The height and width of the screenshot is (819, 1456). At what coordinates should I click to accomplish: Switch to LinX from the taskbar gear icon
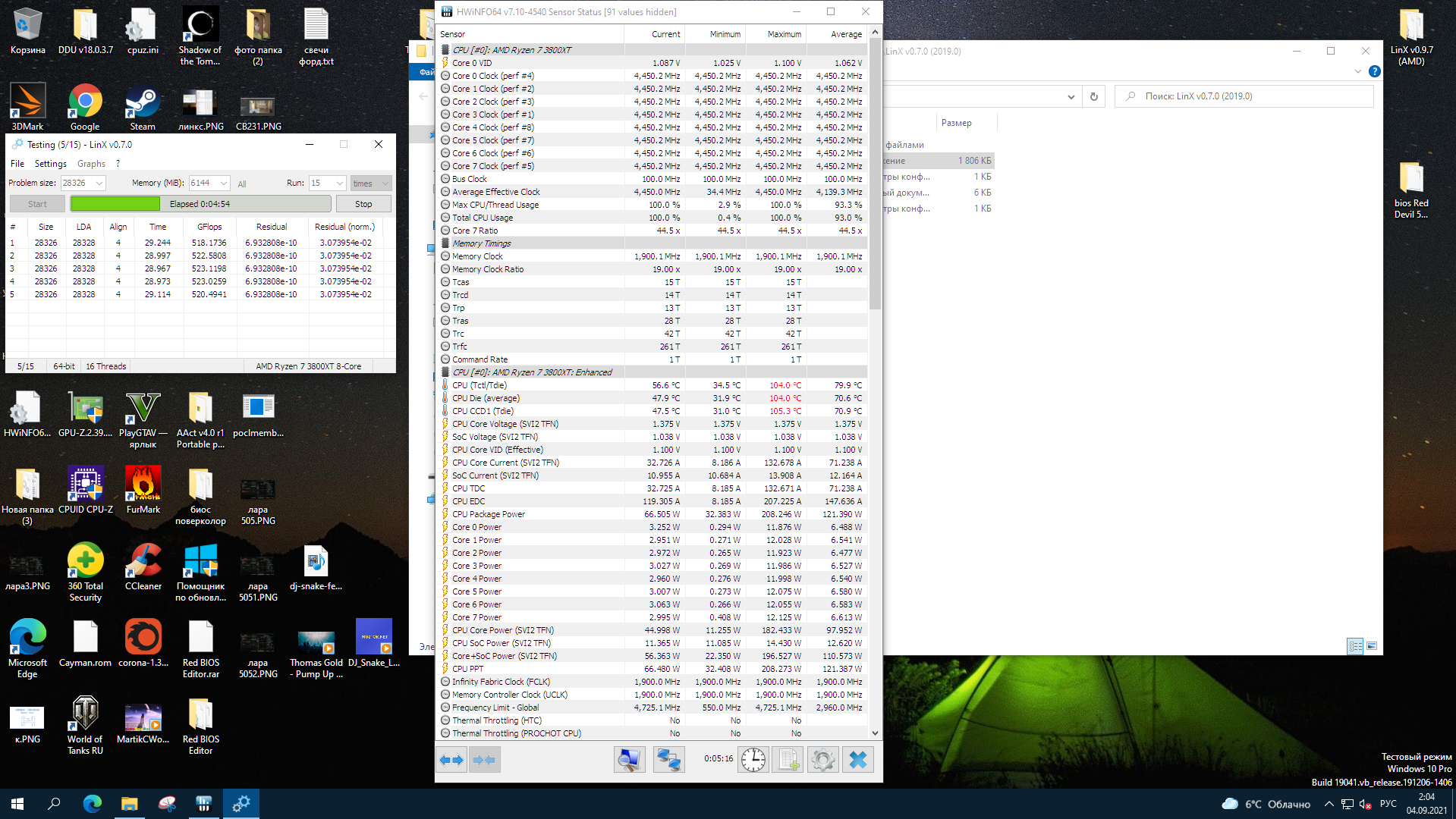pyautogui.click(x=241, y=804)
